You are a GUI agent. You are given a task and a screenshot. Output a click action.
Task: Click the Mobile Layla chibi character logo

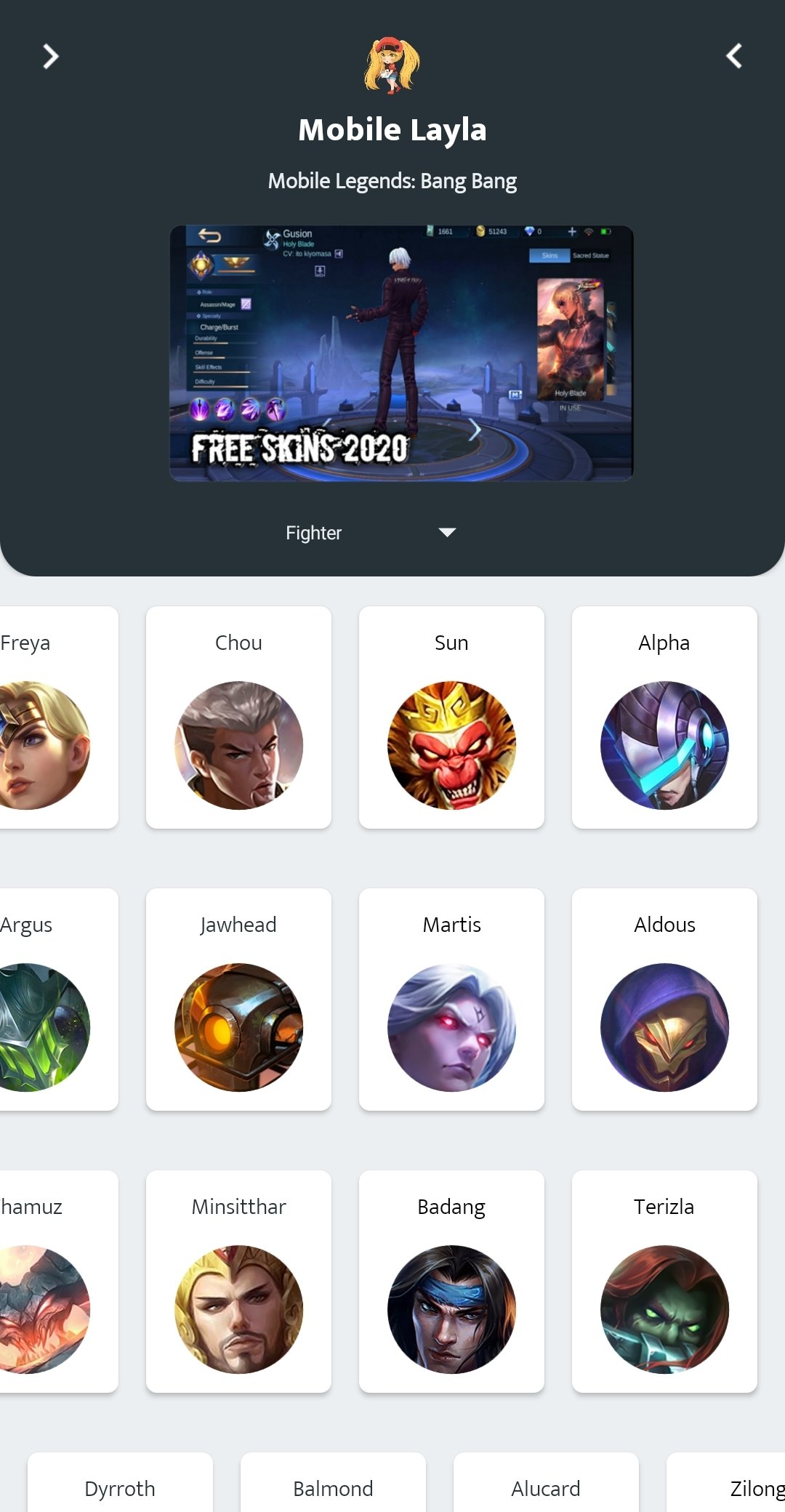click(x=392, y=65)
